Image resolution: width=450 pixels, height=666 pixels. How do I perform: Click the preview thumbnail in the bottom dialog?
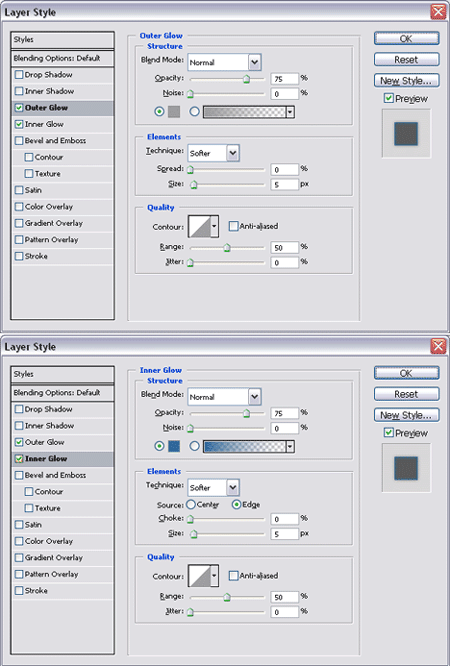point(406,468)
